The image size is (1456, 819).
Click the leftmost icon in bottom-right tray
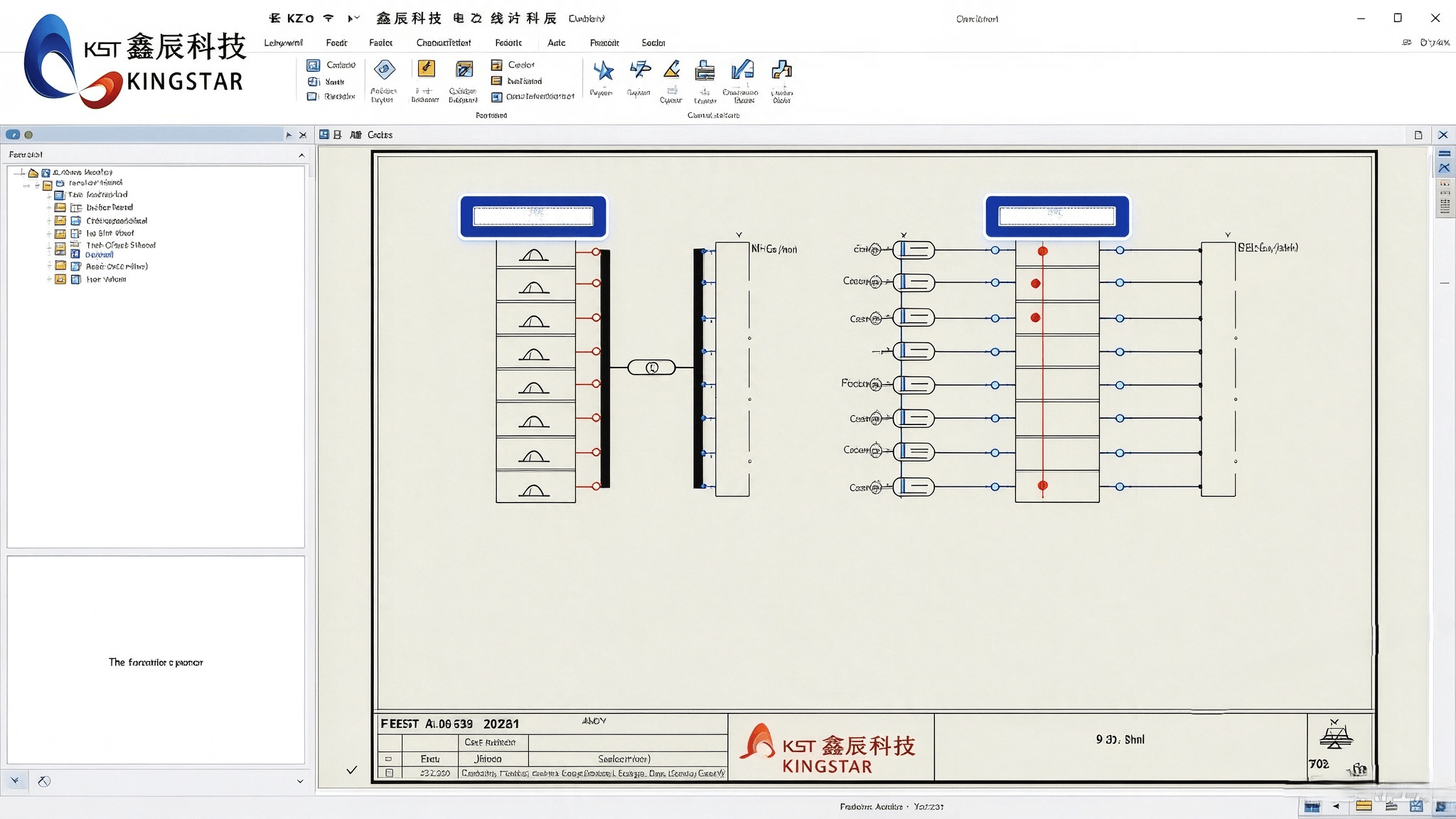(x=1312, y=806)
